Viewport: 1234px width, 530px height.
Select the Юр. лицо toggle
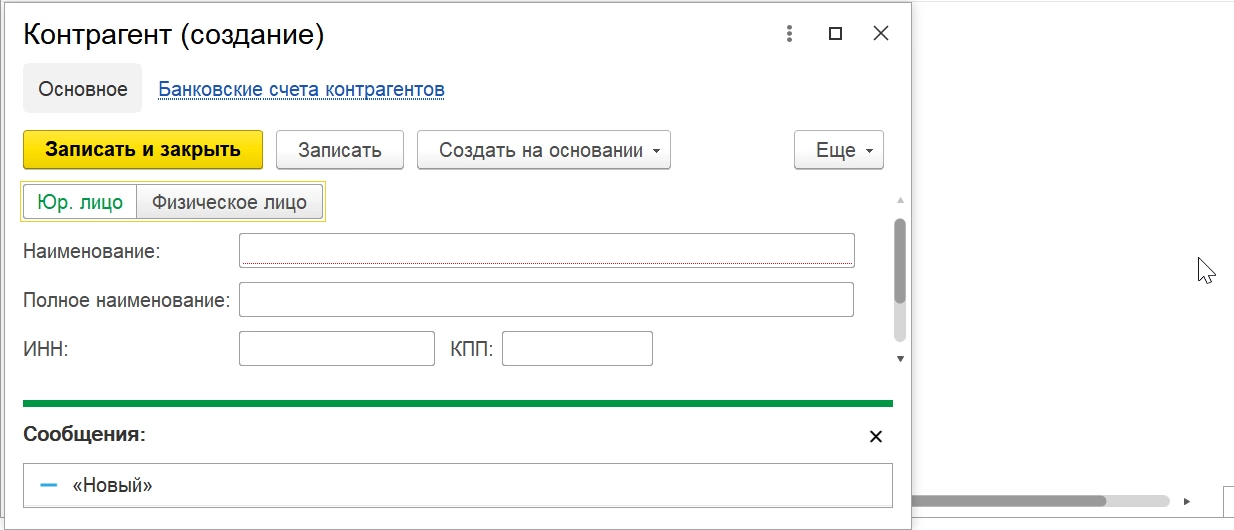pos(80,202)
